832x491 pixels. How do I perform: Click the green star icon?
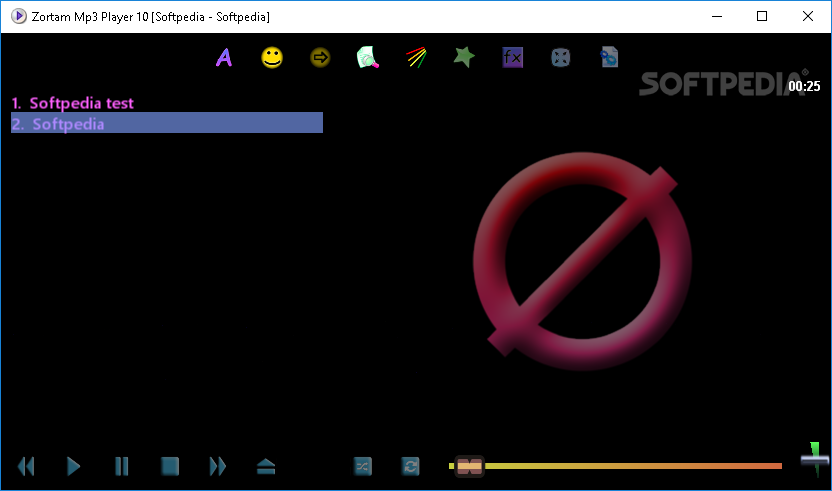click(464, 57)
